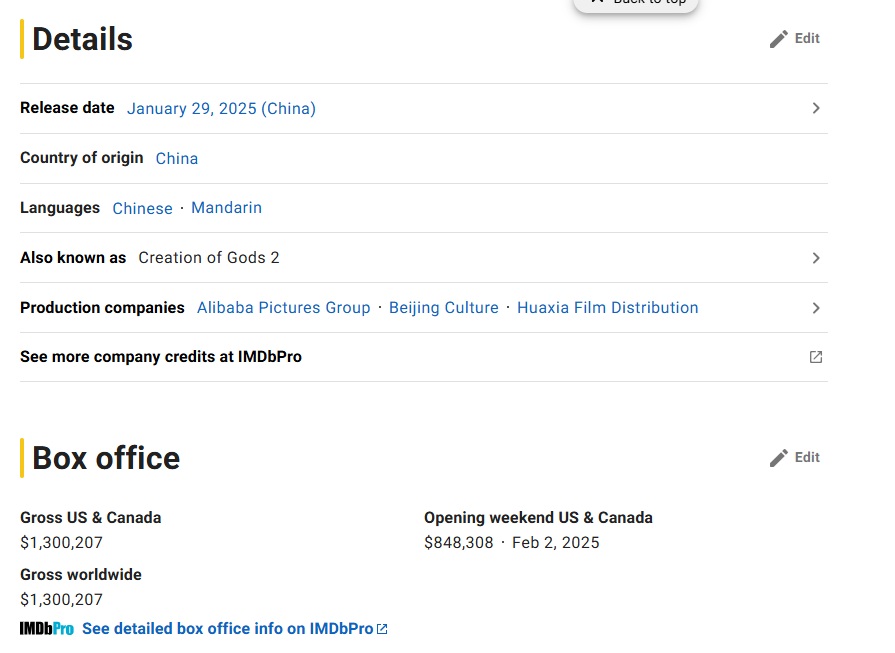Viewport: 895px width, 653px height.
Task: Open external link icon on IMDbPro credits row
Action: pos(816,357)
